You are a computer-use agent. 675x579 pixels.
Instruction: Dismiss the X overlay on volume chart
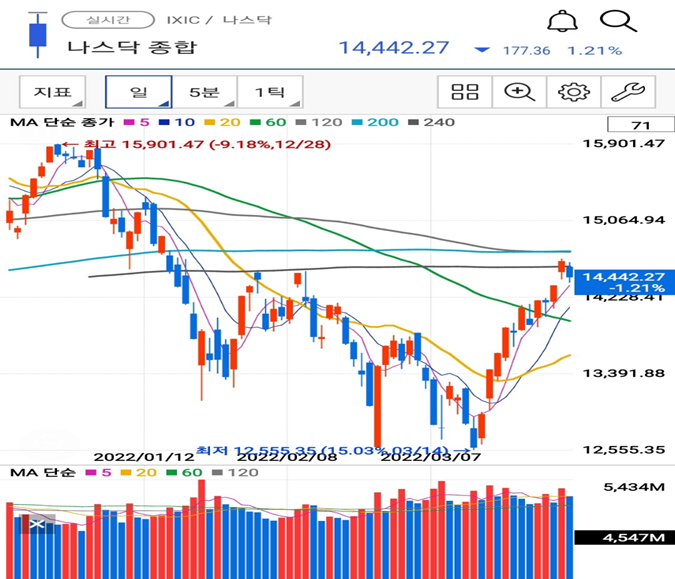point(37,524)
